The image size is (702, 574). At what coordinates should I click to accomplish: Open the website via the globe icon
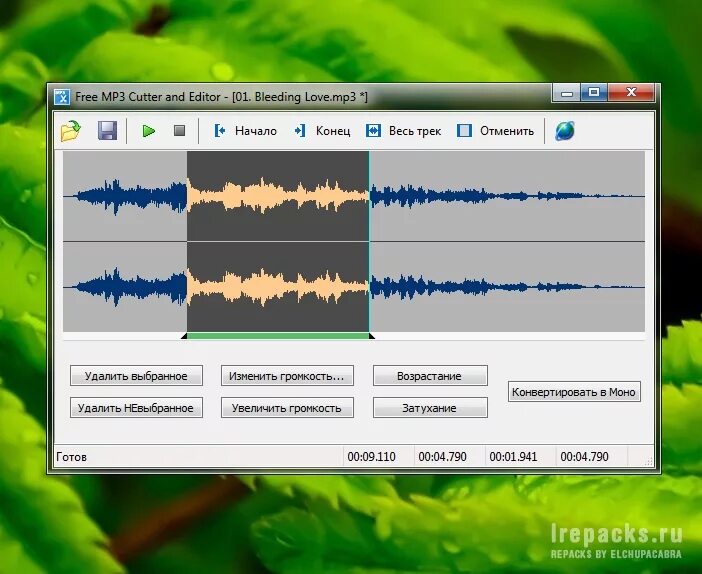[x=565, y=131]
